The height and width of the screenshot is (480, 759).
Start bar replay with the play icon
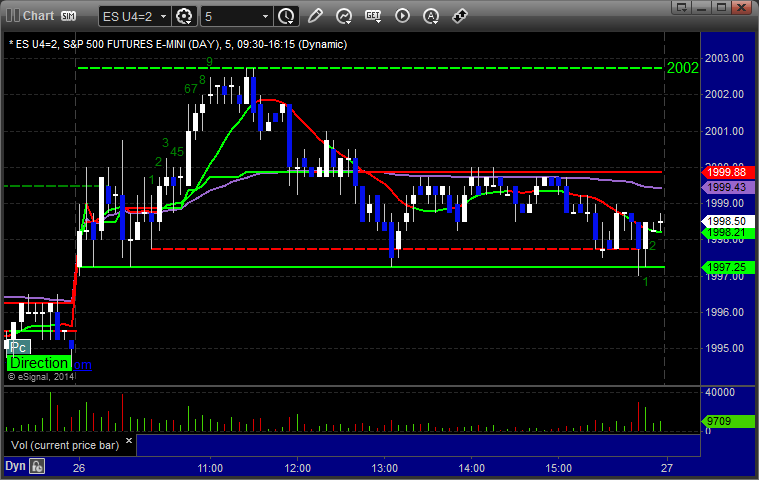[402, 16]
